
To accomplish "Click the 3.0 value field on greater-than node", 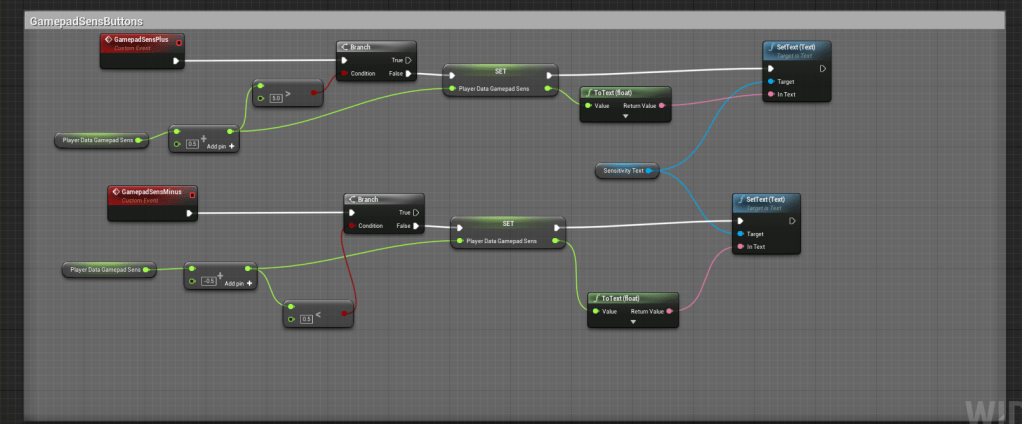I will [275, 98].
